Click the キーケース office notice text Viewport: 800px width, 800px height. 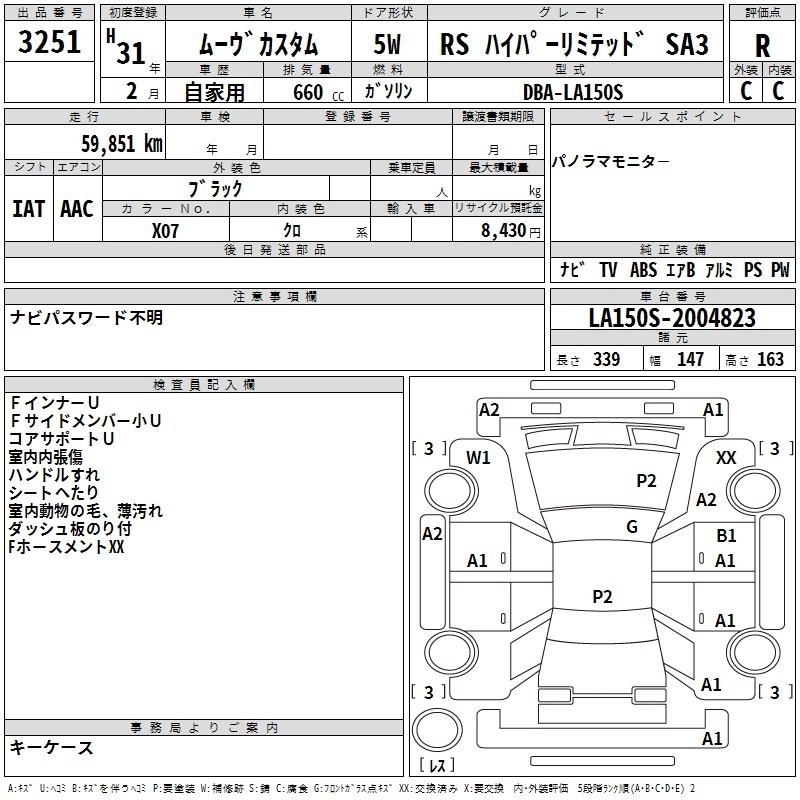point(51,747)
